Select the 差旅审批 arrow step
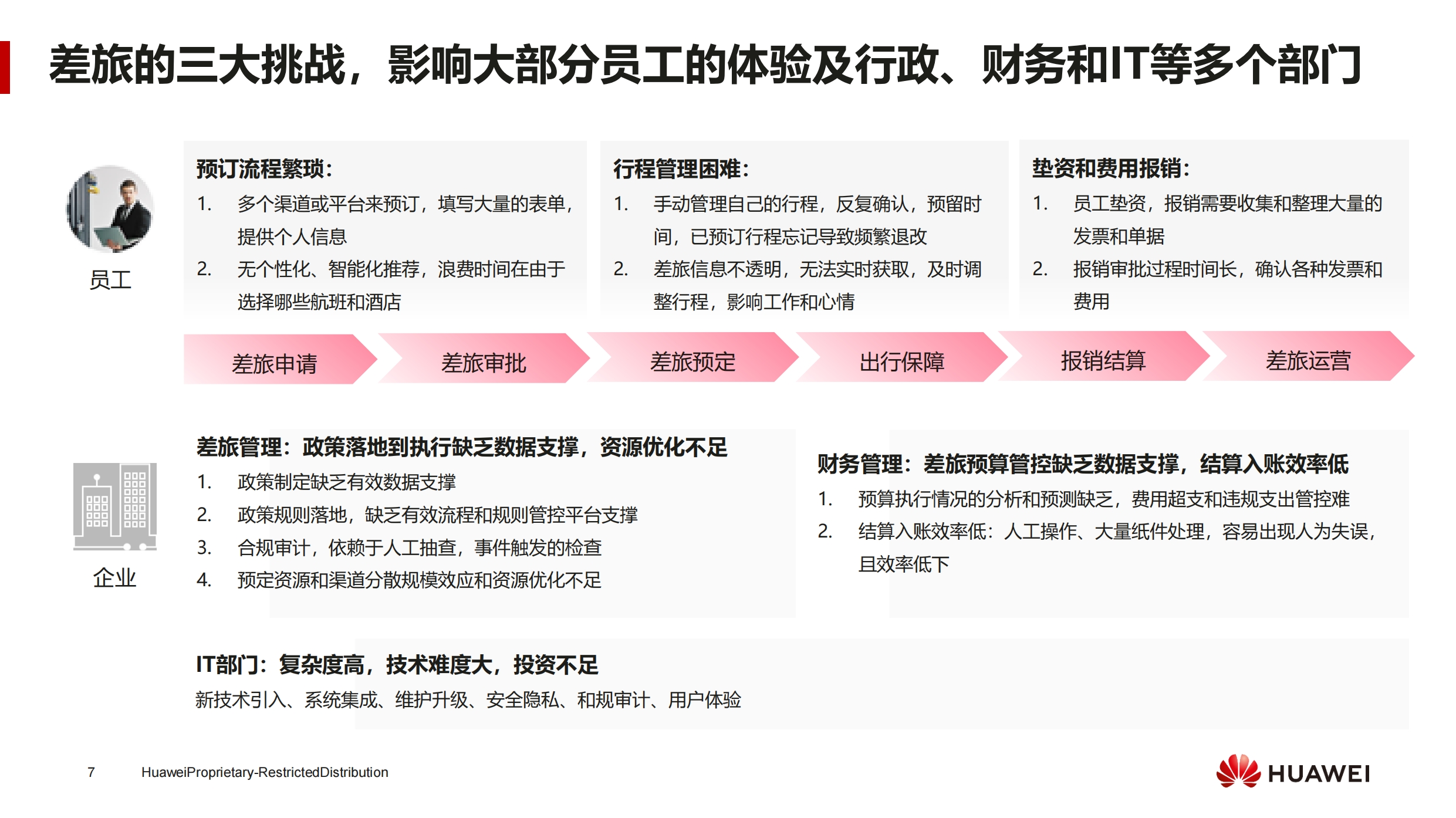 (484, 362)
